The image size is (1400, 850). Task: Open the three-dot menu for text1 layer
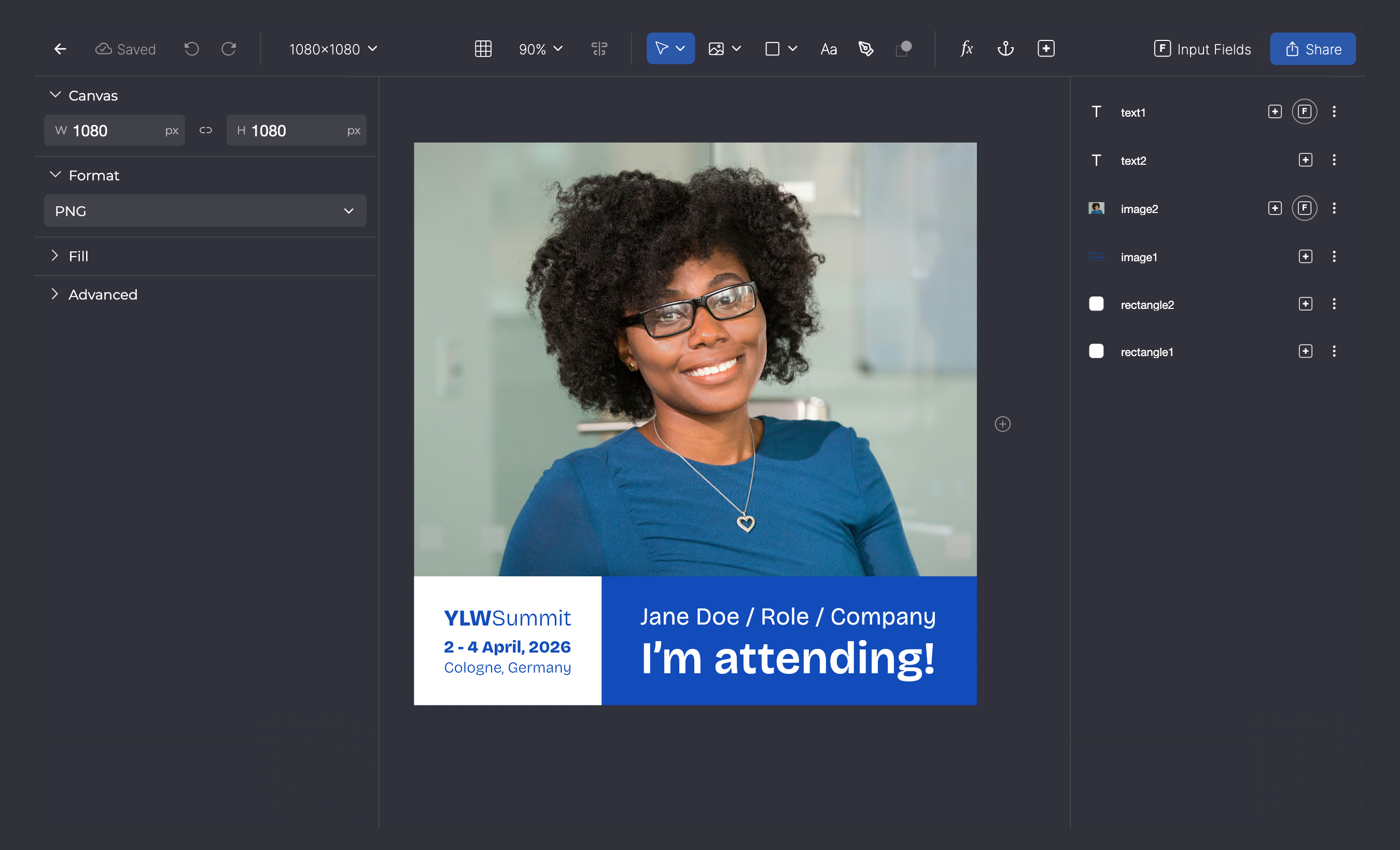pyautogui.click(x=1334, y=112)
